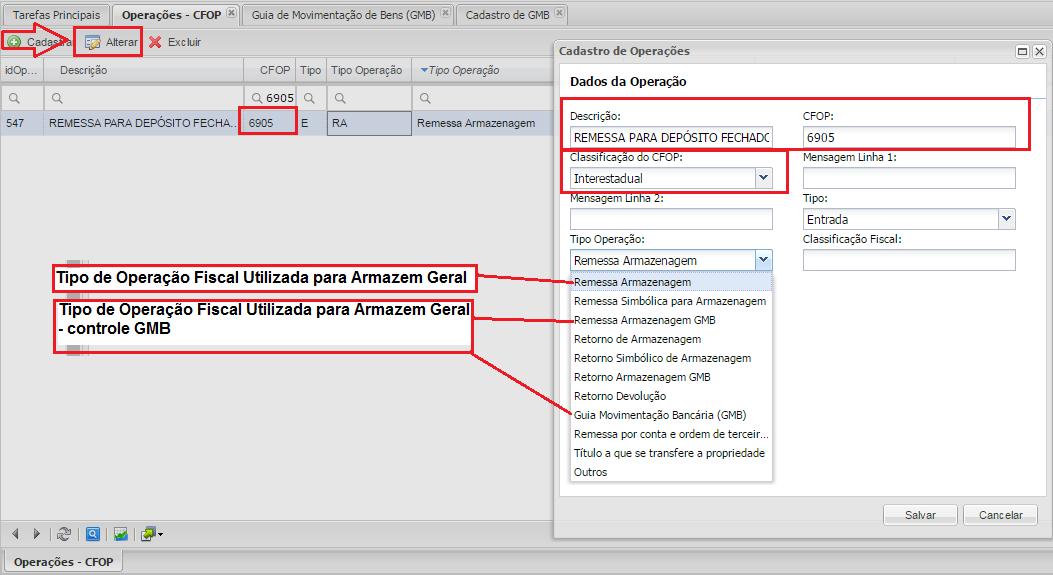Open the Tipo dropdown showing Entrada
Viewport: 1053px width, 575px height.
pos(1006,219)
